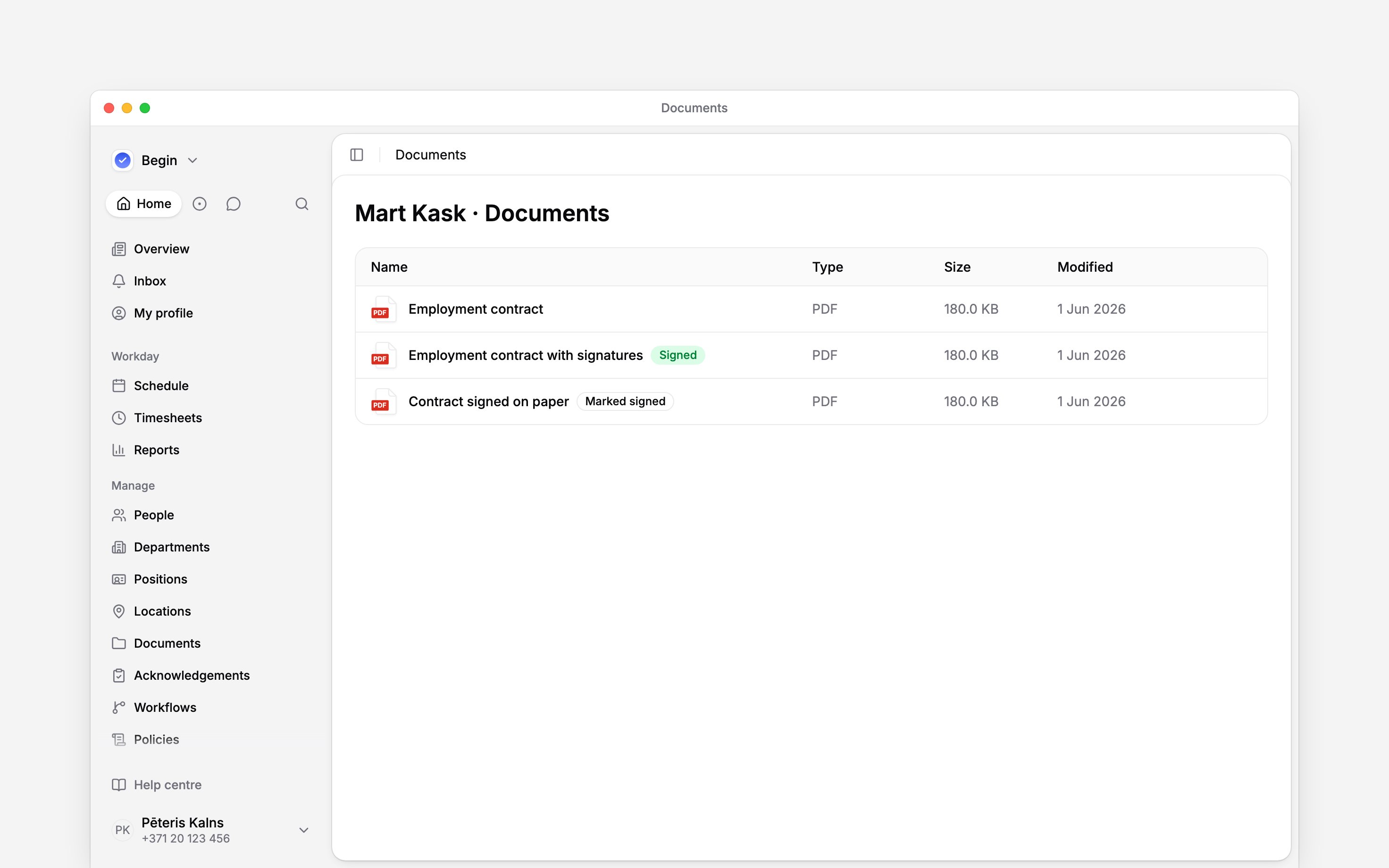This screenshot has height=868, width=1389.
Task: Click the green Signed badge
Action: [x=678, y=355]
